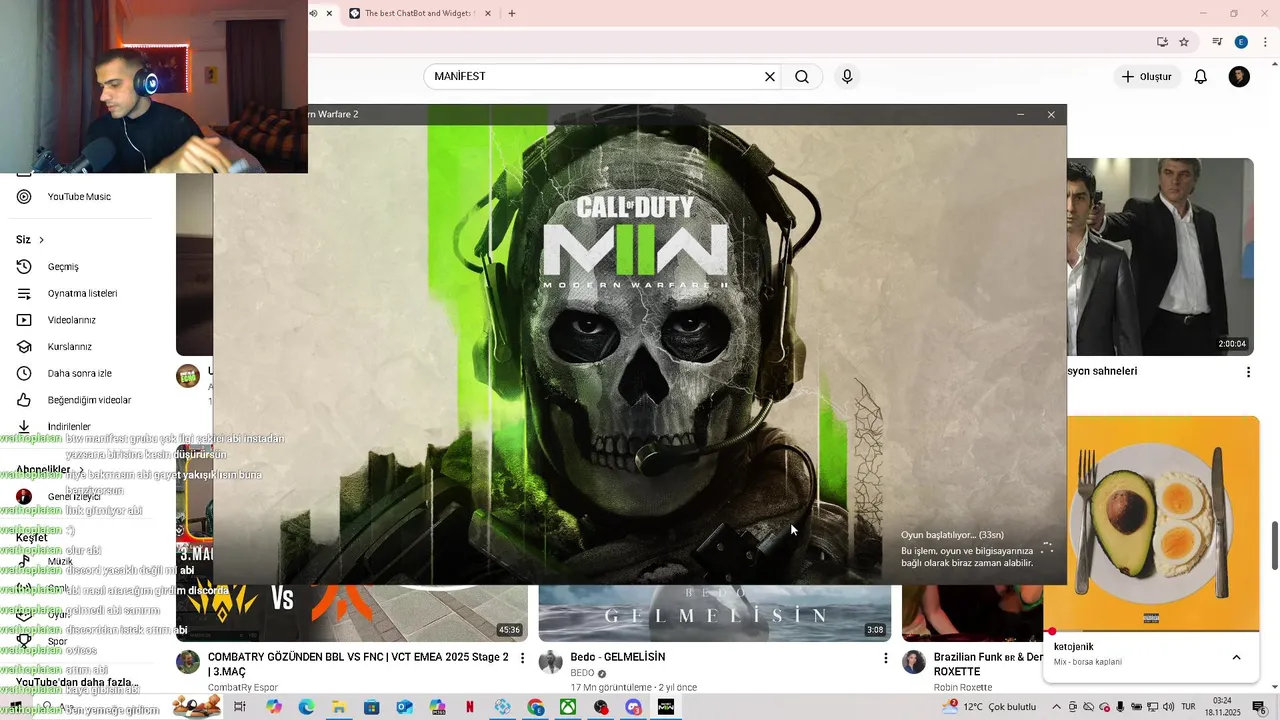1280x720 pixels.
Task: Open the BEDO channel avatar
Action: click(x=551, y=662)
